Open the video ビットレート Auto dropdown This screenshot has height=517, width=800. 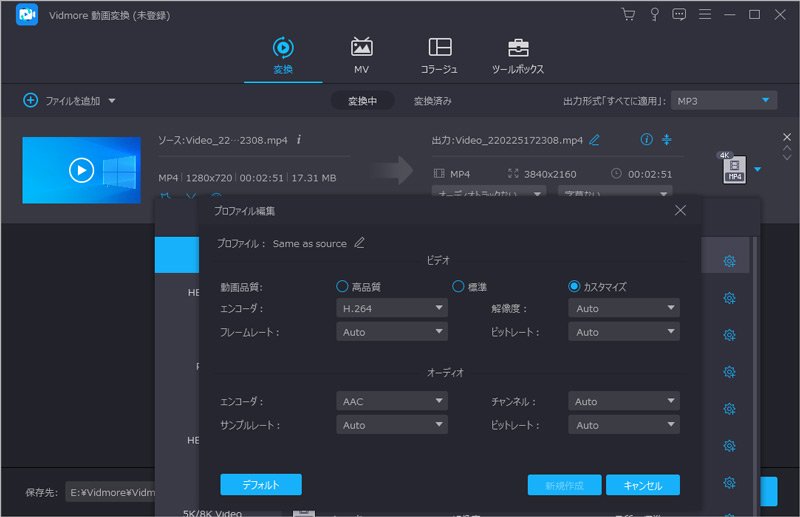pyautogui.click(x=624, y=332)
